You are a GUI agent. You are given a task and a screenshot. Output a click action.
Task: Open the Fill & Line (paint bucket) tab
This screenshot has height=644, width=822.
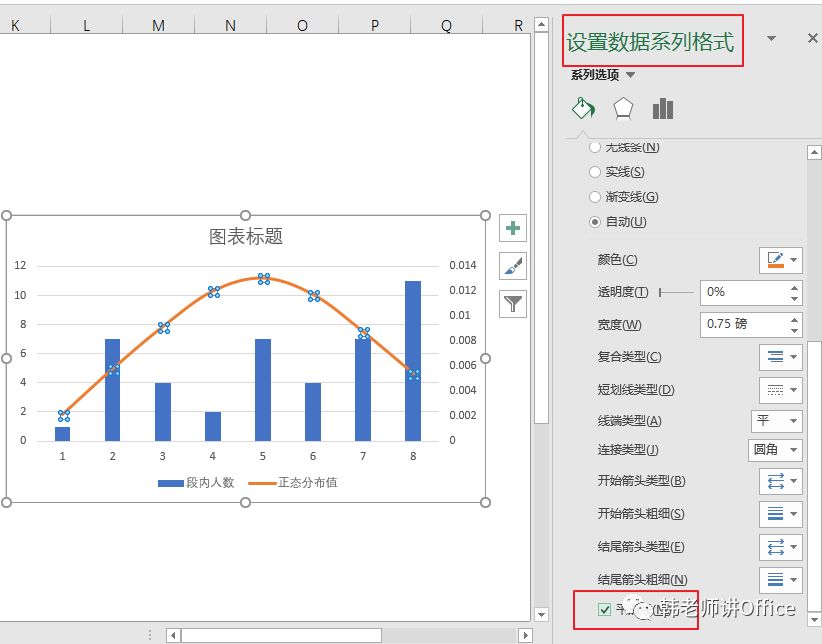[583, 109]
